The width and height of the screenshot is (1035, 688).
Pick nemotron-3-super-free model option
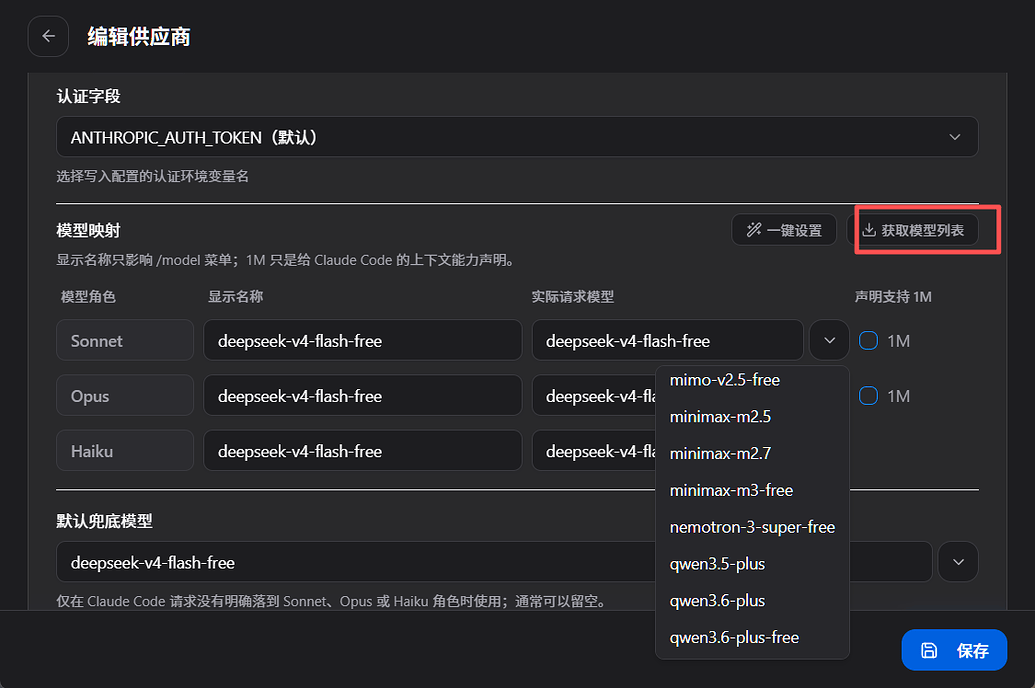click(x=752, y=528)
